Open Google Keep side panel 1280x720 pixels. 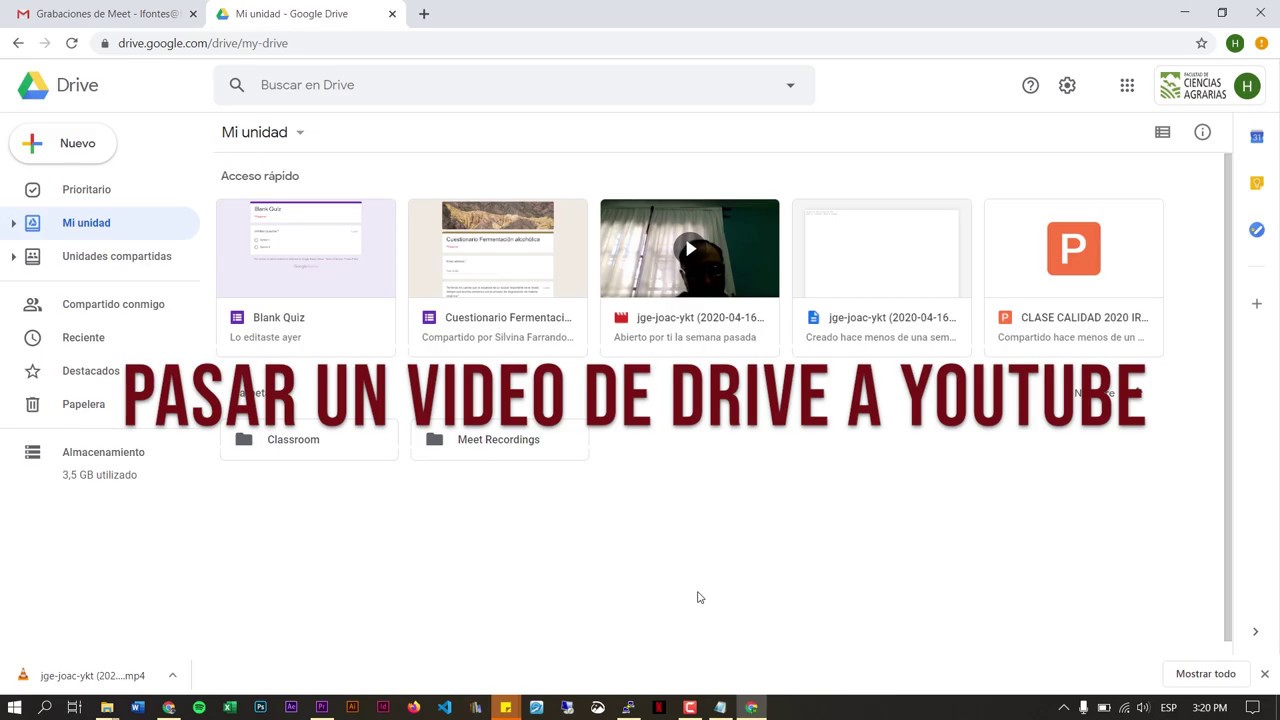[x=1257, y=183]
